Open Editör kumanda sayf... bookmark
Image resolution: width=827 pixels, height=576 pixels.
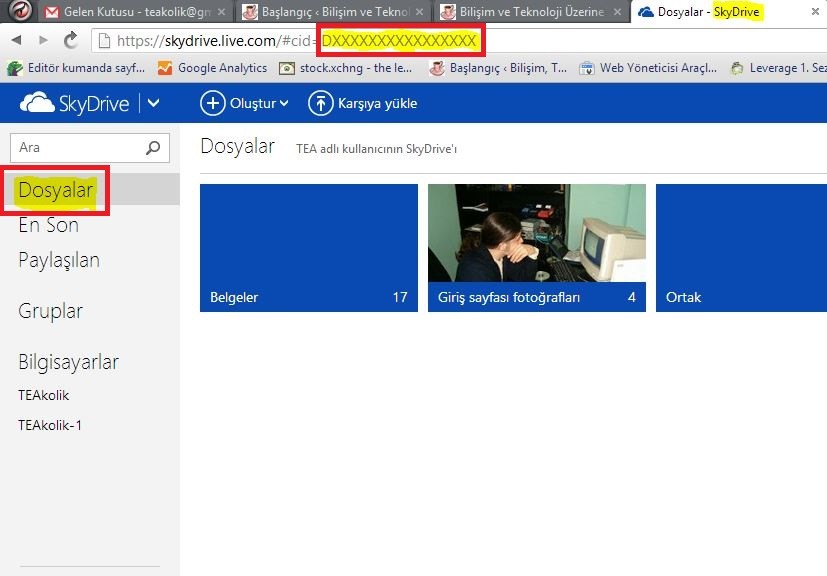tap(76, 68)
